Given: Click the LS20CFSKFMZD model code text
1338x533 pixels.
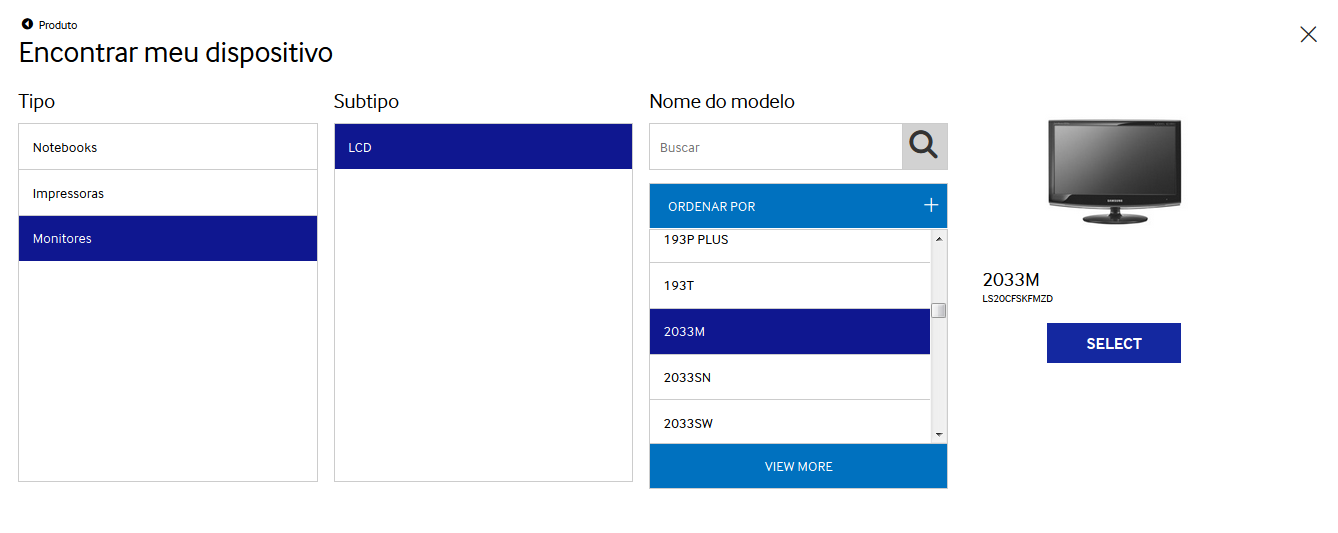Looking at the screenshot, I should pyautogui.click(x=1018, y=299).
